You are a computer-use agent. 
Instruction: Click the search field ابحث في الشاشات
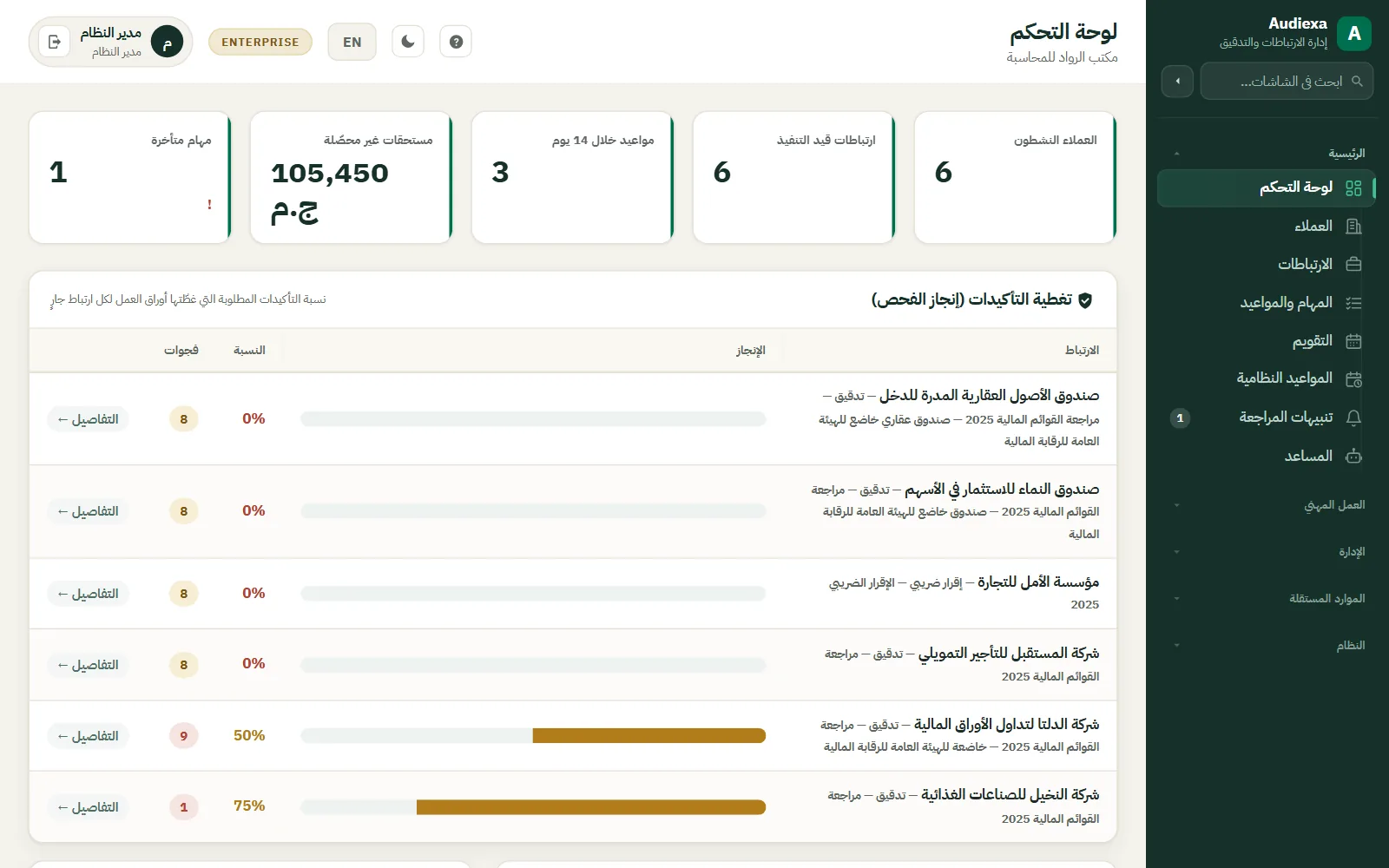[1287, 82]
